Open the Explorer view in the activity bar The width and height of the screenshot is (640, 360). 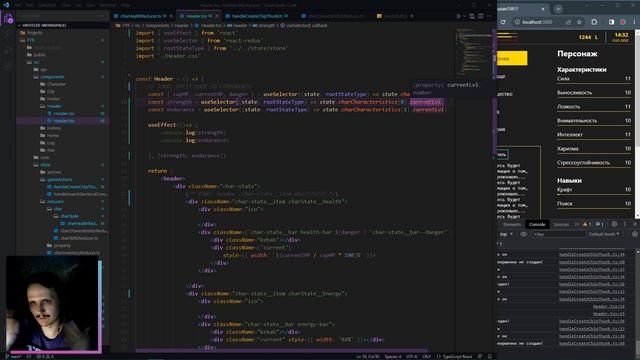(8, 19)
